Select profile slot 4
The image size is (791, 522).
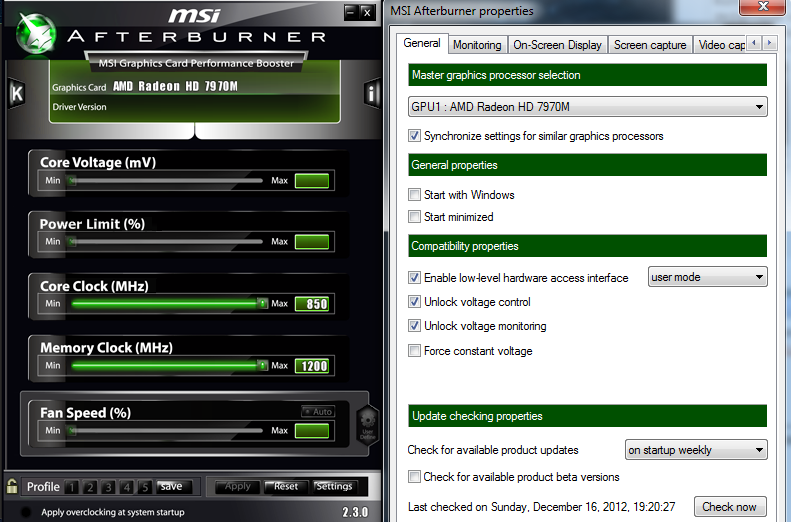click(127, 487)
